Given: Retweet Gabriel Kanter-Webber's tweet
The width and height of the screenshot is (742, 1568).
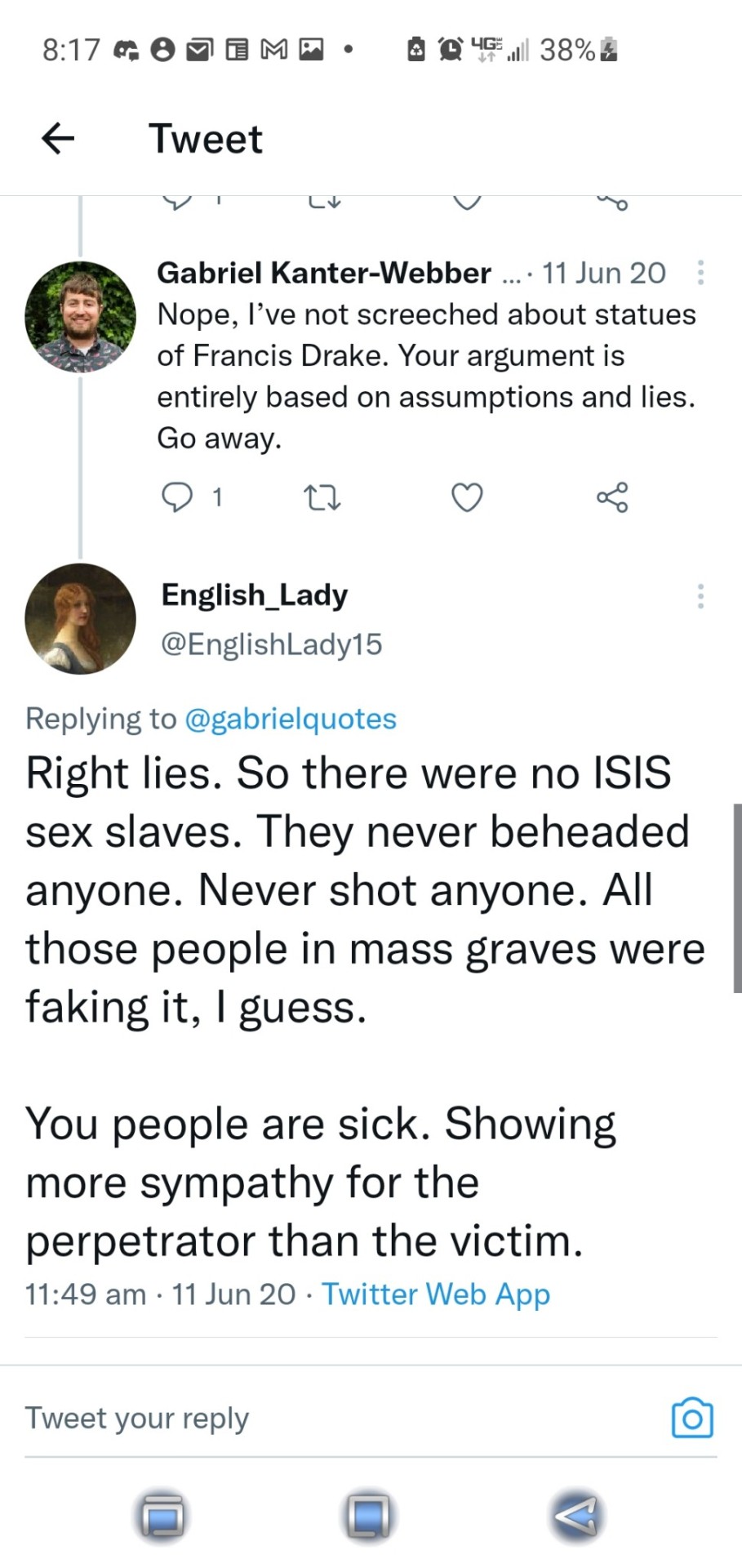Looking at the screenshot, I should (x=322, y=497).
